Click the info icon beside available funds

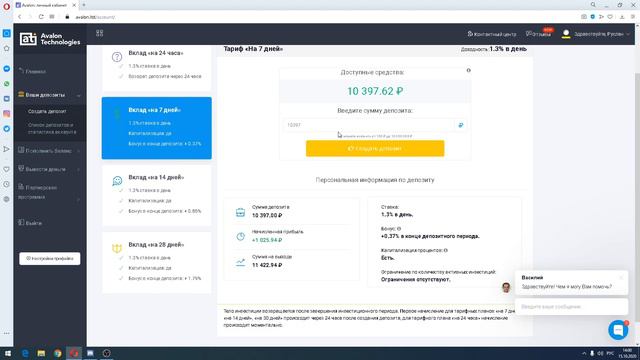click(x=469, y=70)
